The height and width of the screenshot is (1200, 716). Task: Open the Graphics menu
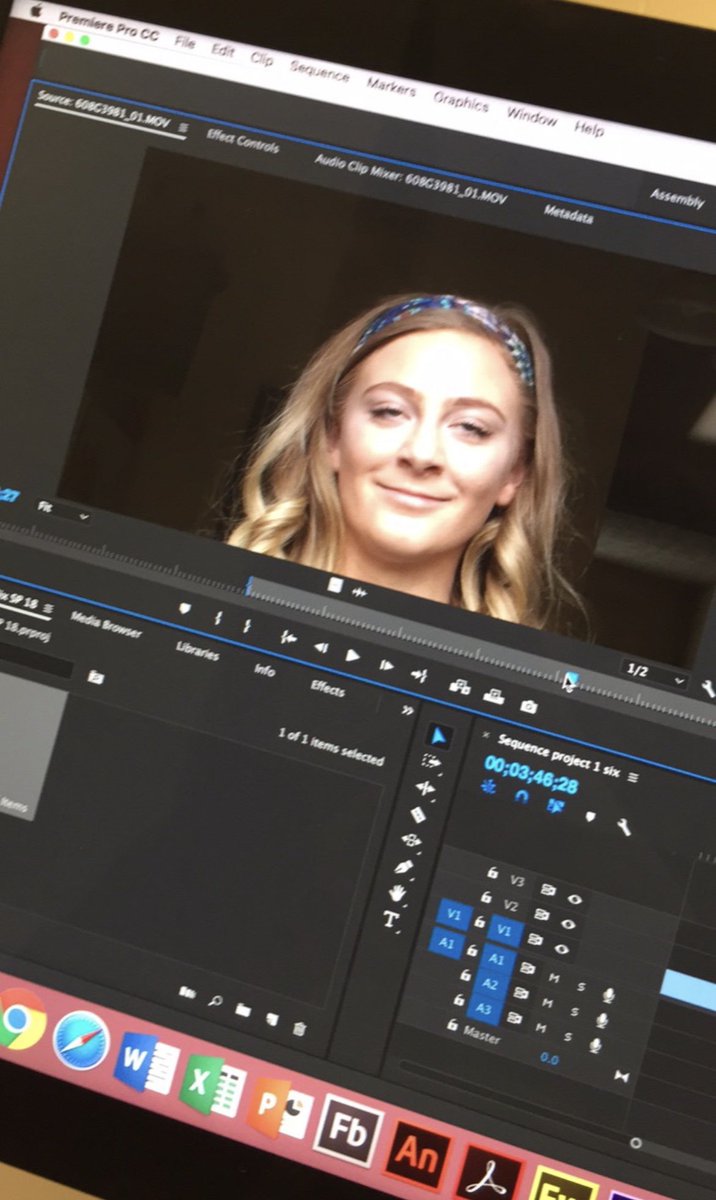461,101
